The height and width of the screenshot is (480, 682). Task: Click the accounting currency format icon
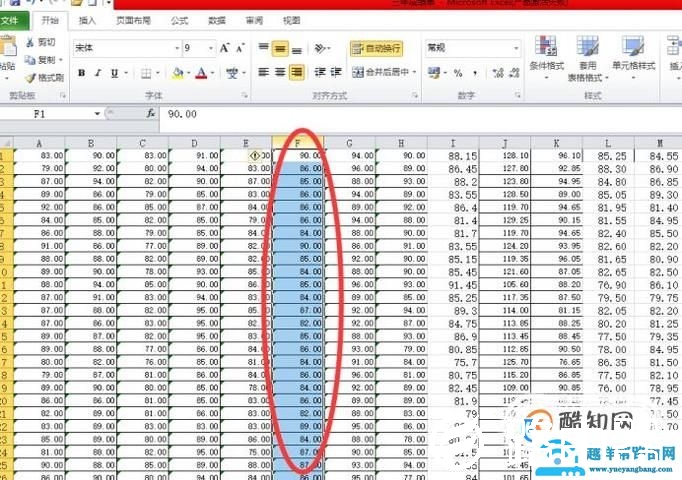(x=434, y=73)
